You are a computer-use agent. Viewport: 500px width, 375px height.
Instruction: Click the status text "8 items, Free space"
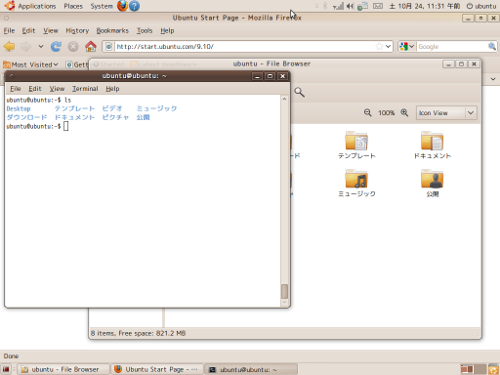[138, 333]
